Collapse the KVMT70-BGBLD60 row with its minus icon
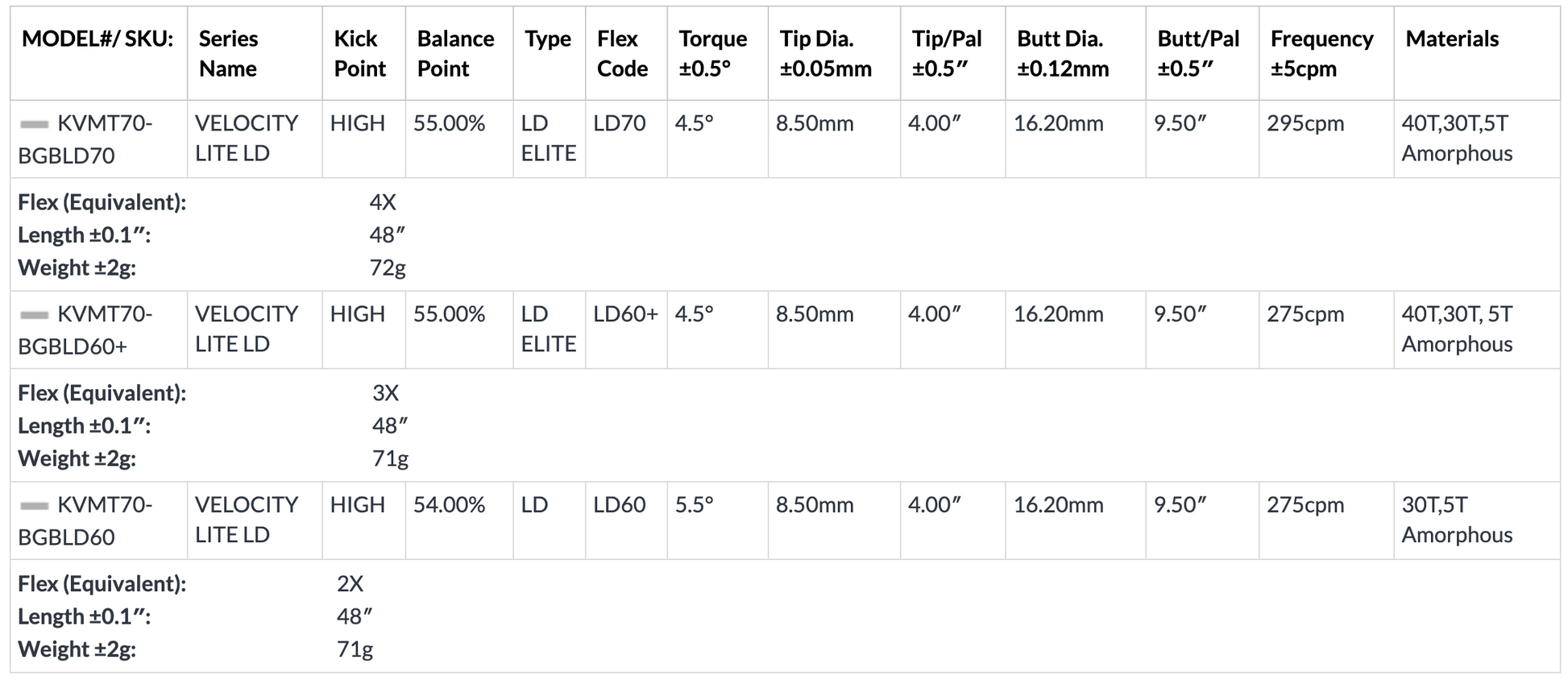Viewport: 1568px width, 680px height. tap(34, 506)
